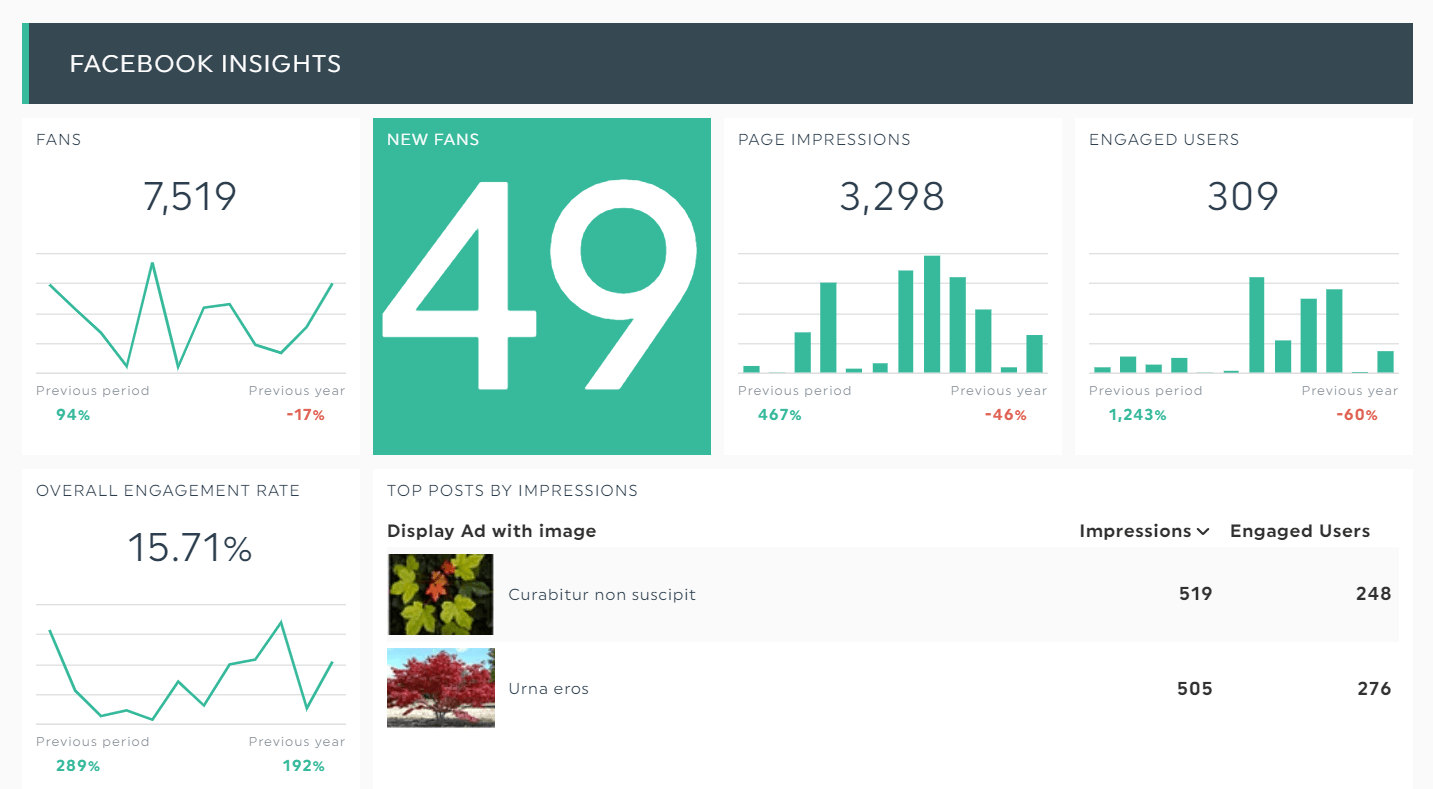The height and width of the screenshot is (789, 1433).
Task: Click the Fans total 7,519
Action: pos(190,196)
